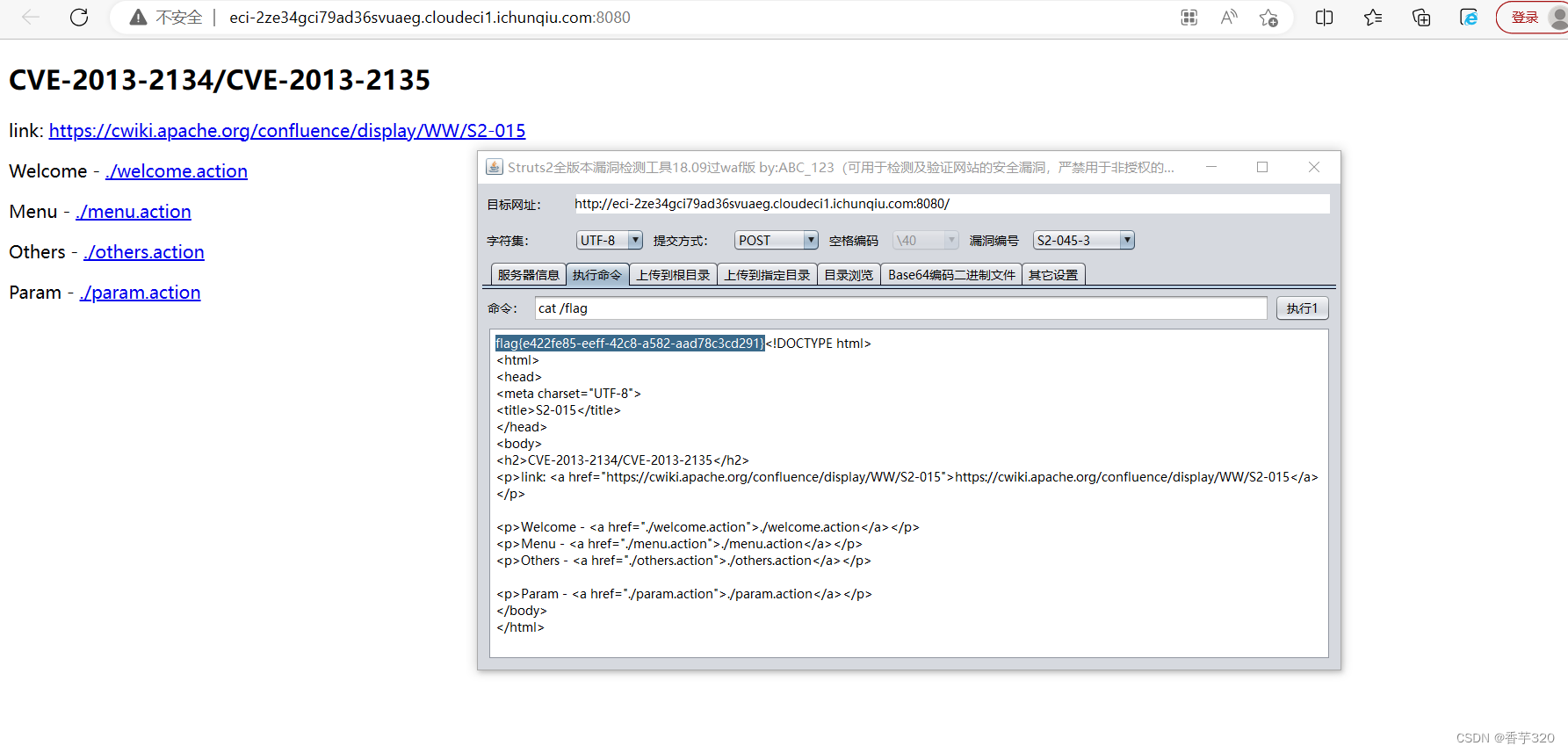Switch to the 服务器信息 tab
The height and width of the screenshot is (753, 1568).
coord(528,275)
